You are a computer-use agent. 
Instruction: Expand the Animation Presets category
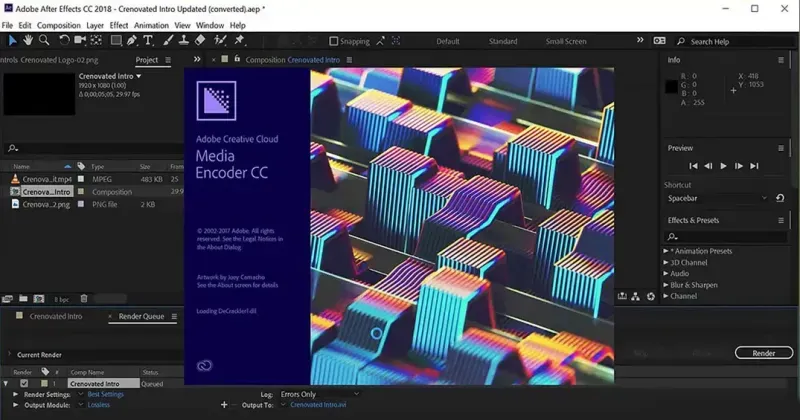point(666,251)
